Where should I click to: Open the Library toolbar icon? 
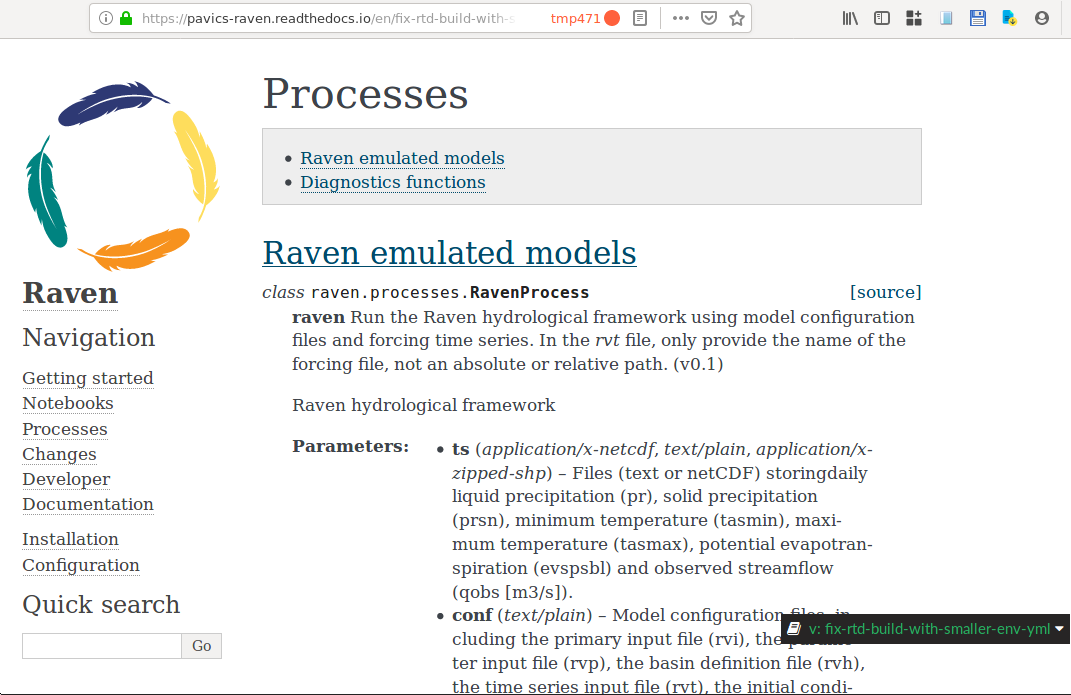click(x=850, y=18)
